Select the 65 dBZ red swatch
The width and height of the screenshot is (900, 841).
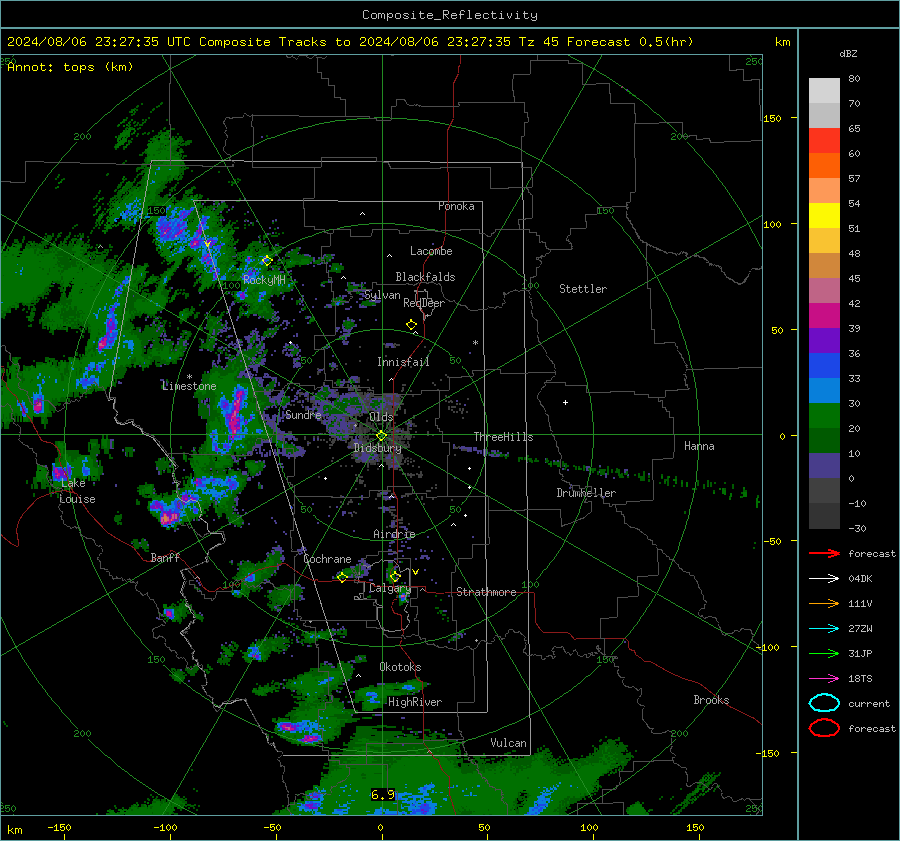click(824, 141)
